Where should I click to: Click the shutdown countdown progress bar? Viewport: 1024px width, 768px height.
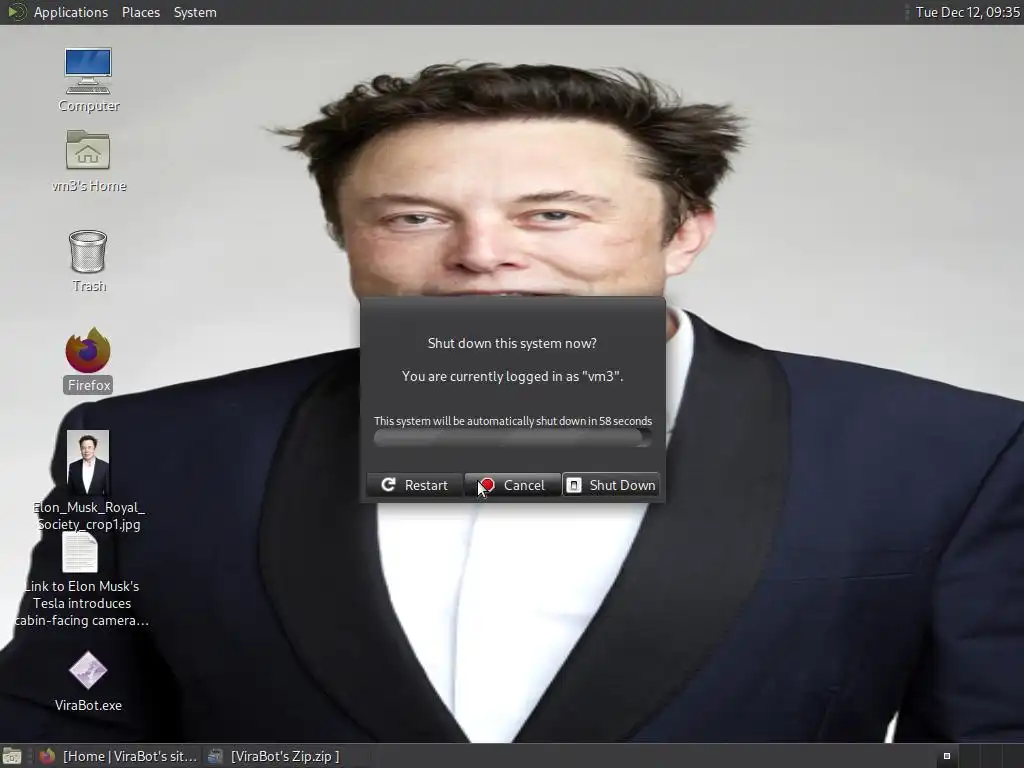pyautogui.click(x=513, y=438)
